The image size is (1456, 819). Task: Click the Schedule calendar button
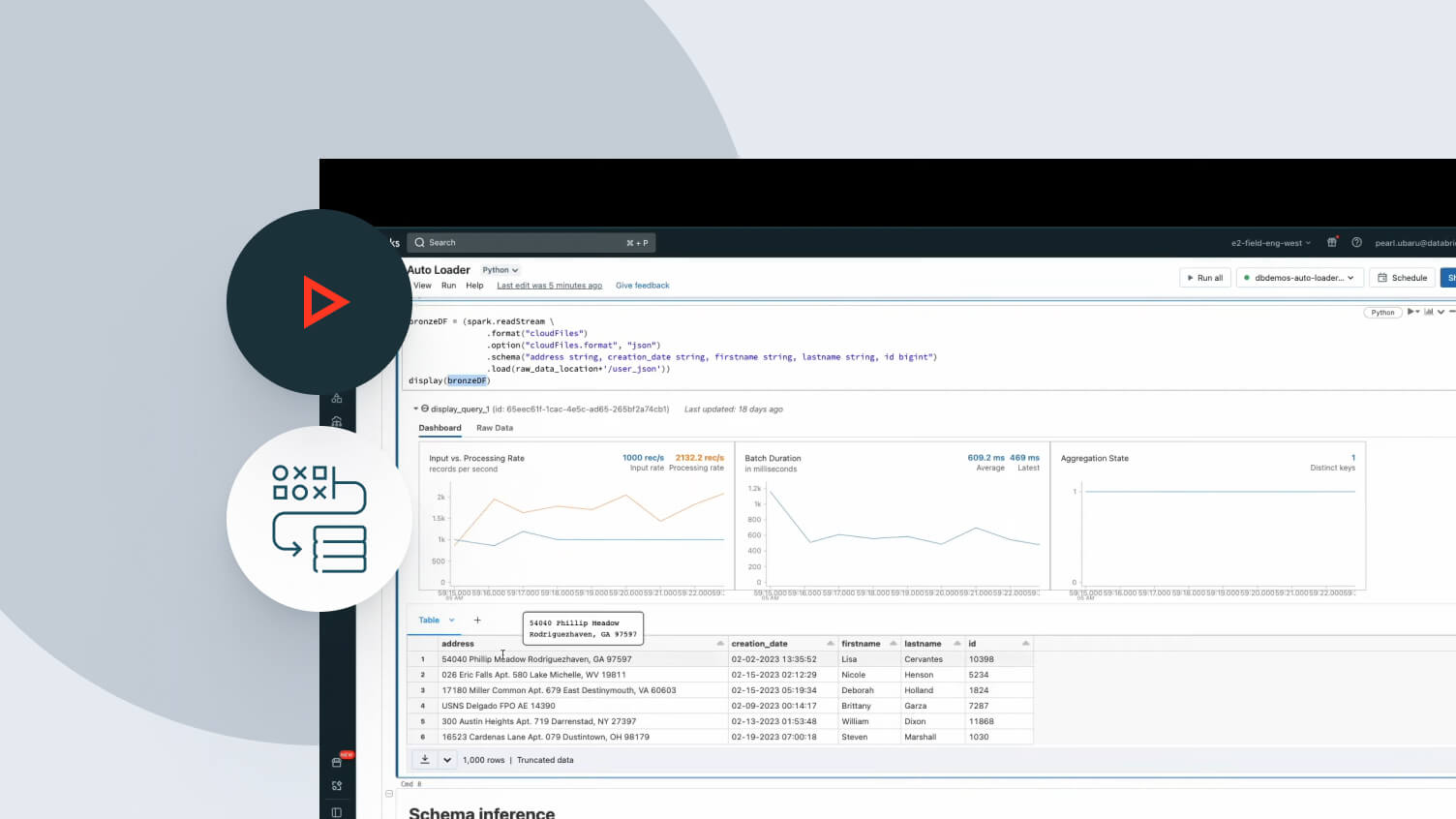[1402, 278]
